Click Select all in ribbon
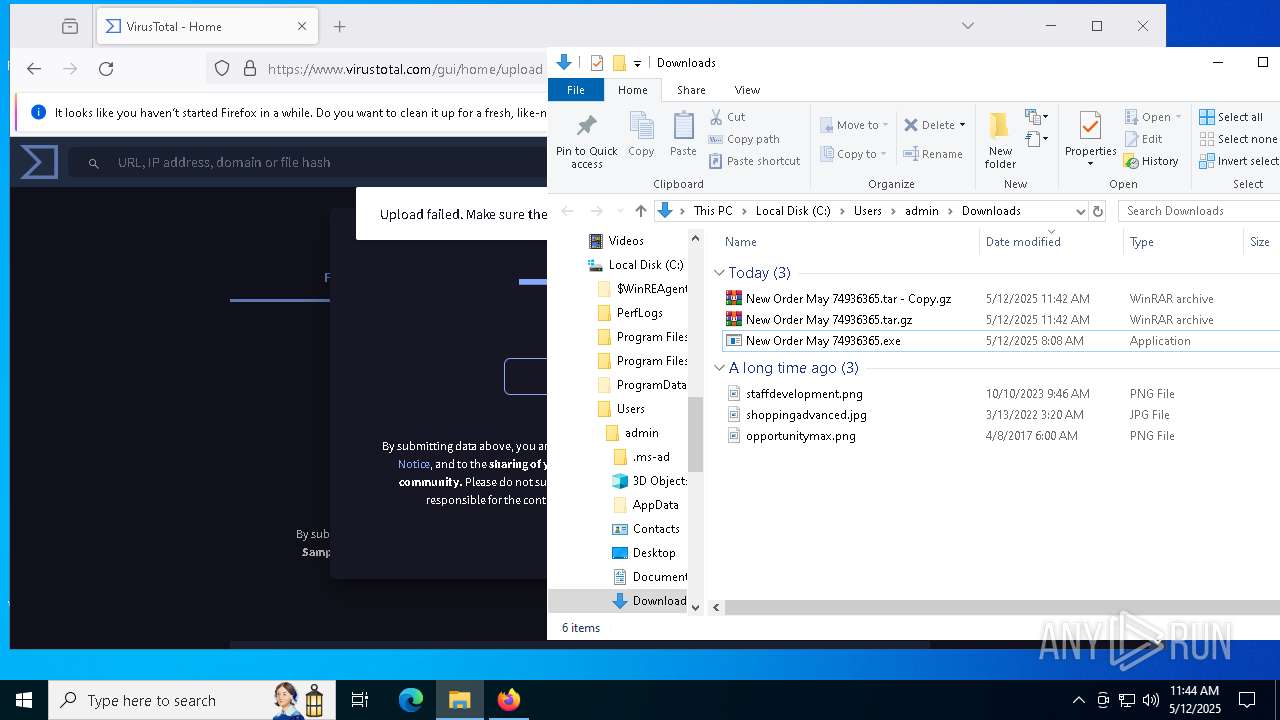This screenshot has width=1280, height=720. pyautogui.click(x=1231, y=117)
